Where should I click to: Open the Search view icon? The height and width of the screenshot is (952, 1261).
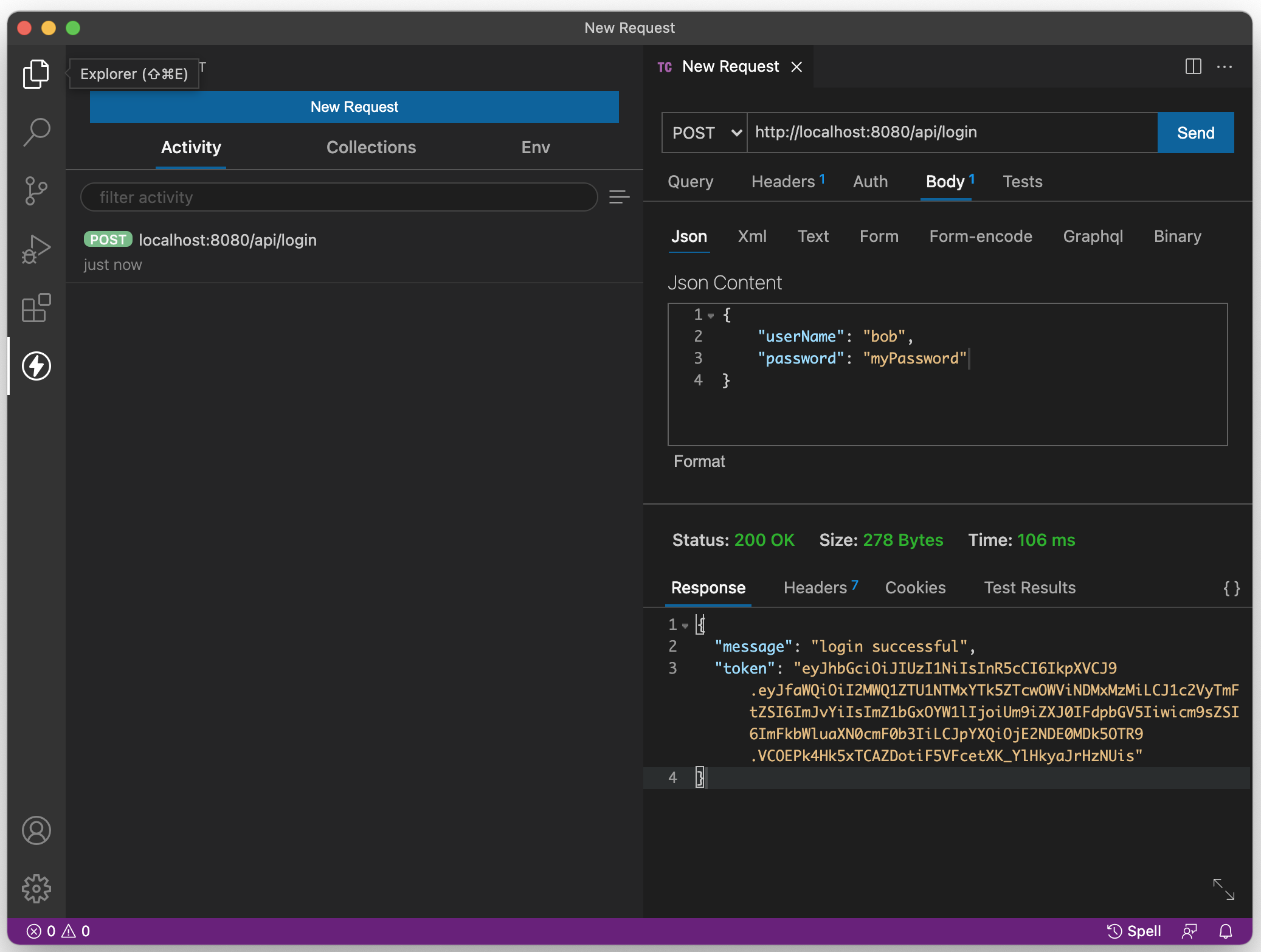tap(36, 132)
